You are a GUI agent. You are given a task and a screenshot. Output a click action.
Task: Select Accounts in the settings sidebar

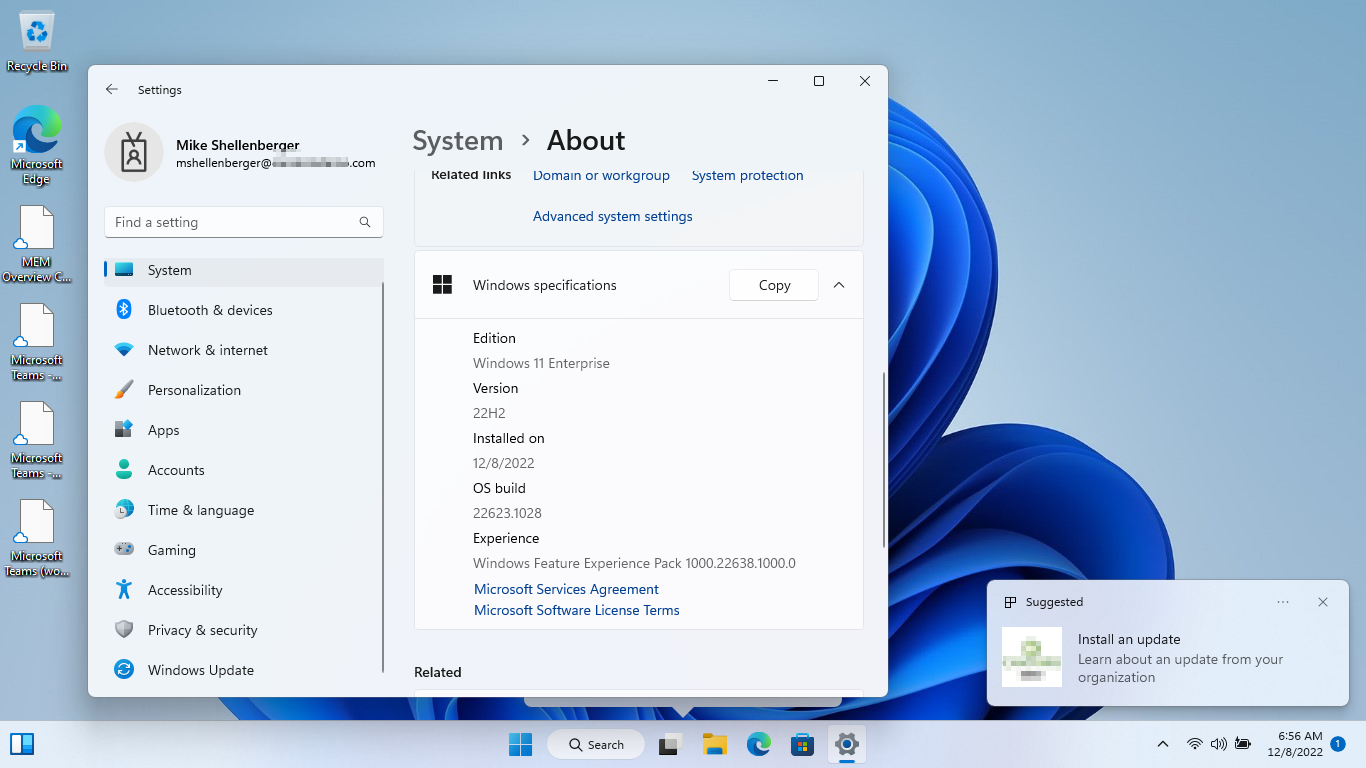[176, 470]
